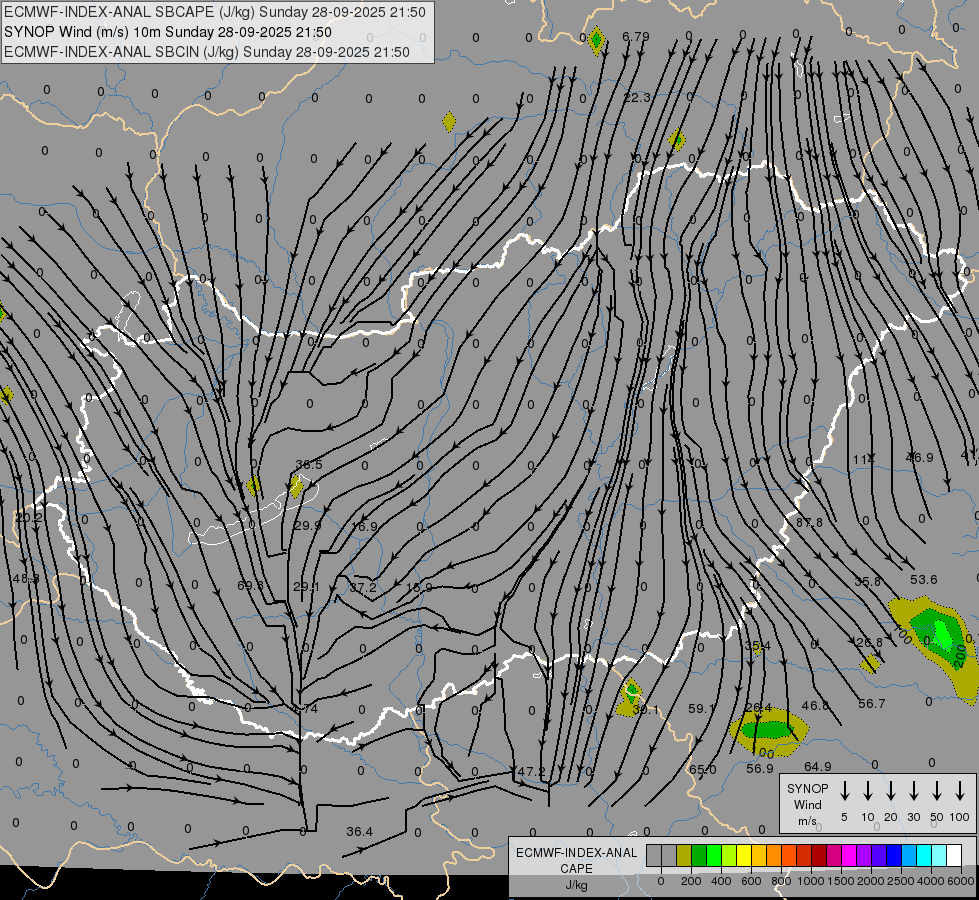Click the 35.8 value on the map
This screenshot has height=900, width=979.
tap(867, 582)
